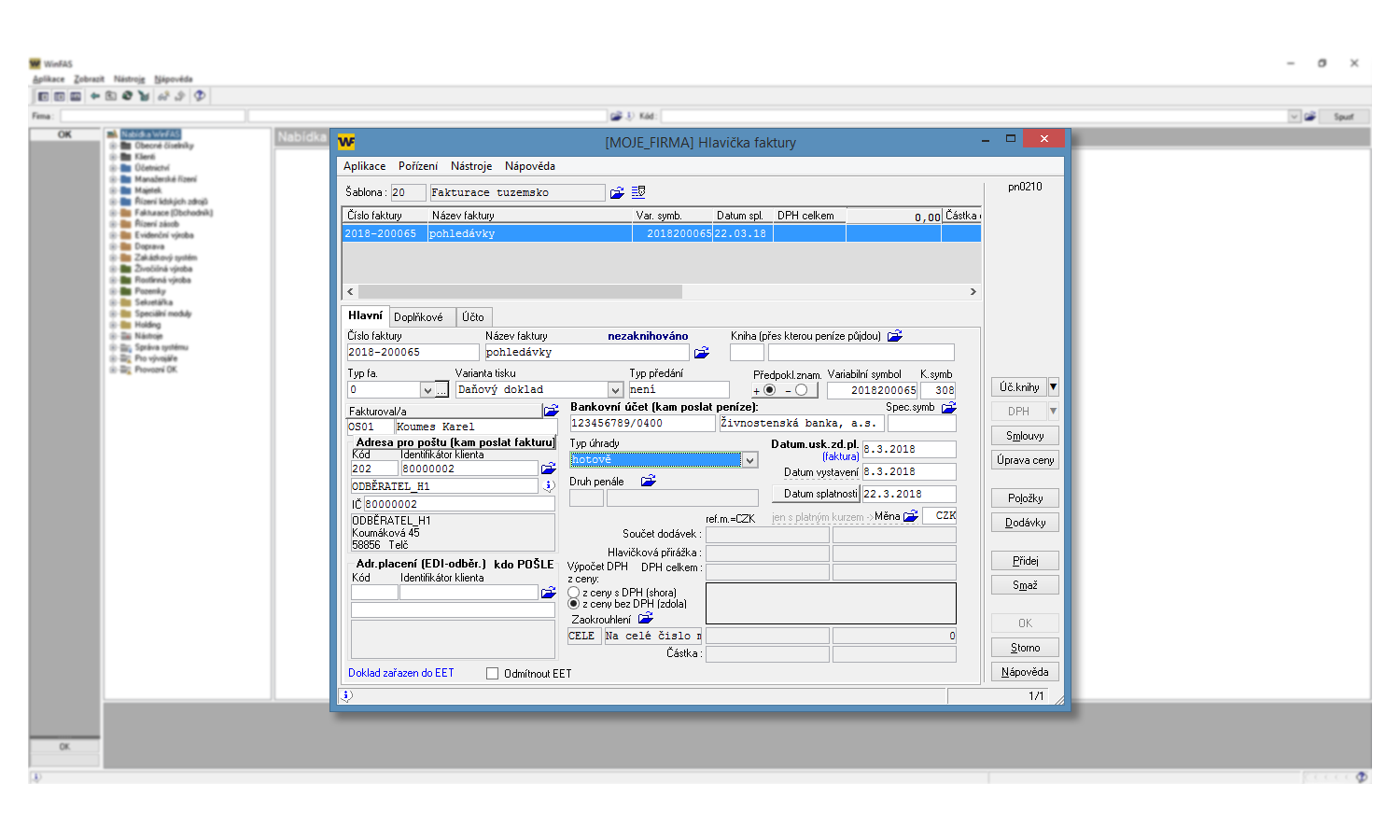This screenshot has width=1400, height=840.
Task: Open Spec.symb lookup folder icon
Action: point(948,408)
